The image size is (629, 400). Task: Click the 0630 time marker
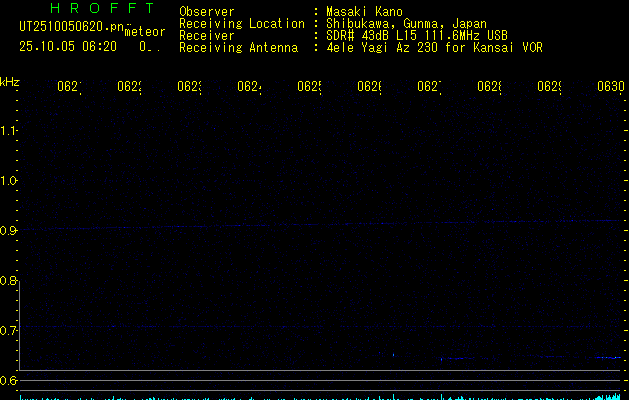(x=610, y=87)
